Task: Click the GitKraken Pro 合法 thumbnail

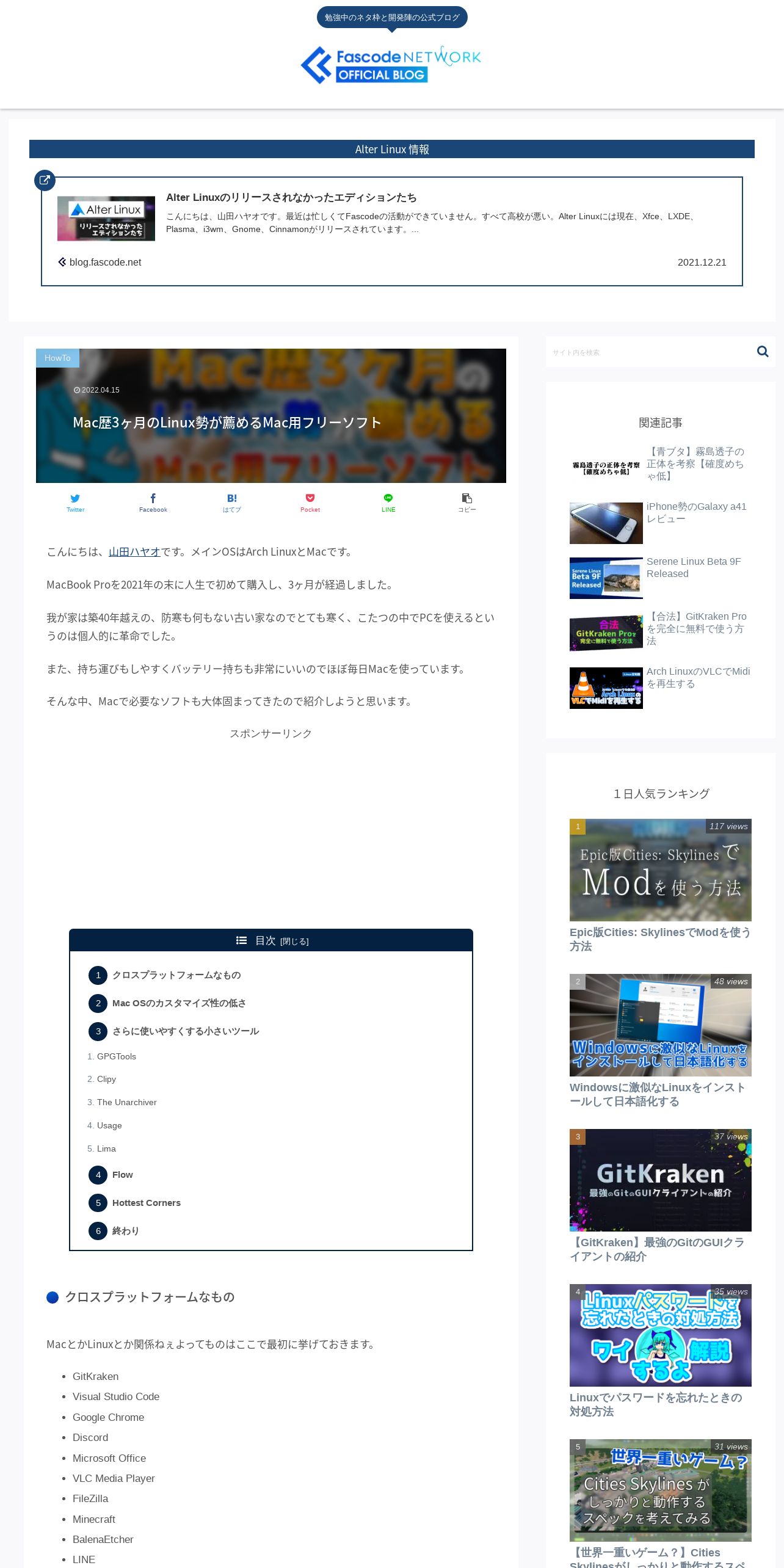Action: click(606, 633)
